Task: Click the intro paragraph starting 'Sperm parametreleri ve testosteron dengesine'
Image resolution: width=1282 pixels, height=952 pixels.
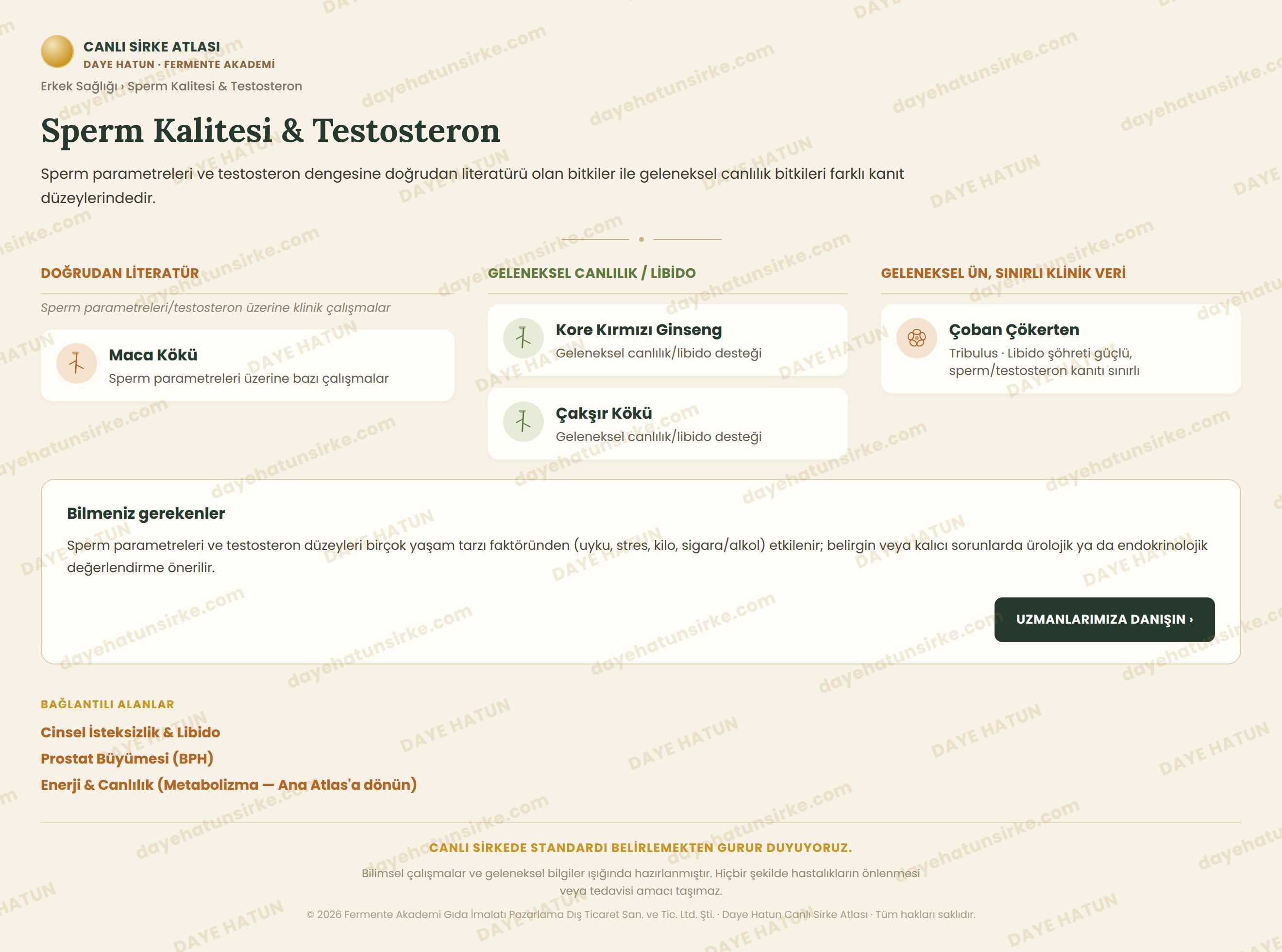Action: coord(472,186)
